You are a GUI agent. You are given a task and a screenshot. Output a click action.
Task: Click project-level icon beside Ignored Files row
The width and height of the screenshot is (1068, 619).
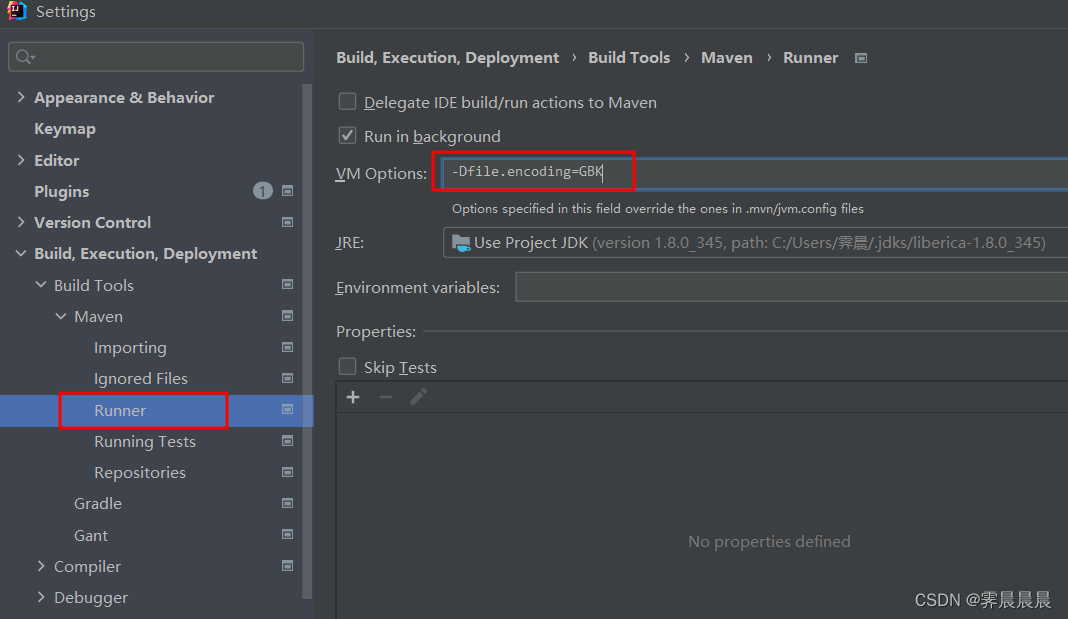(x=287, y=378)
